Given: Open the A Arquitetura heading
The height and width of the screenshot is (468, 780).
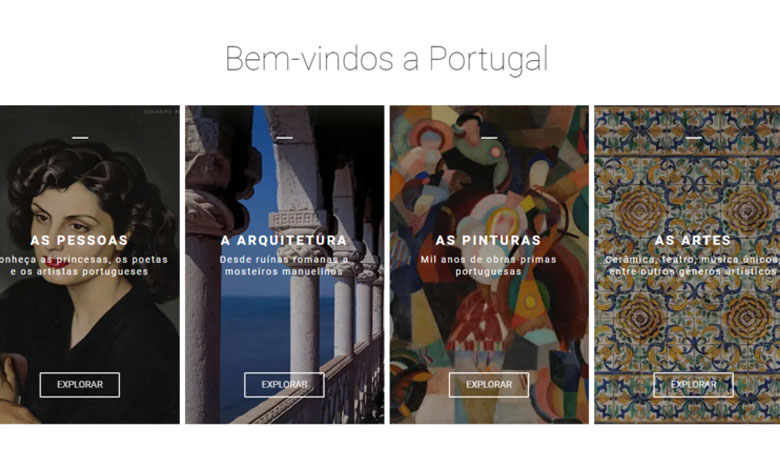Looking at the screenshot, I should (x=284, y=240).
